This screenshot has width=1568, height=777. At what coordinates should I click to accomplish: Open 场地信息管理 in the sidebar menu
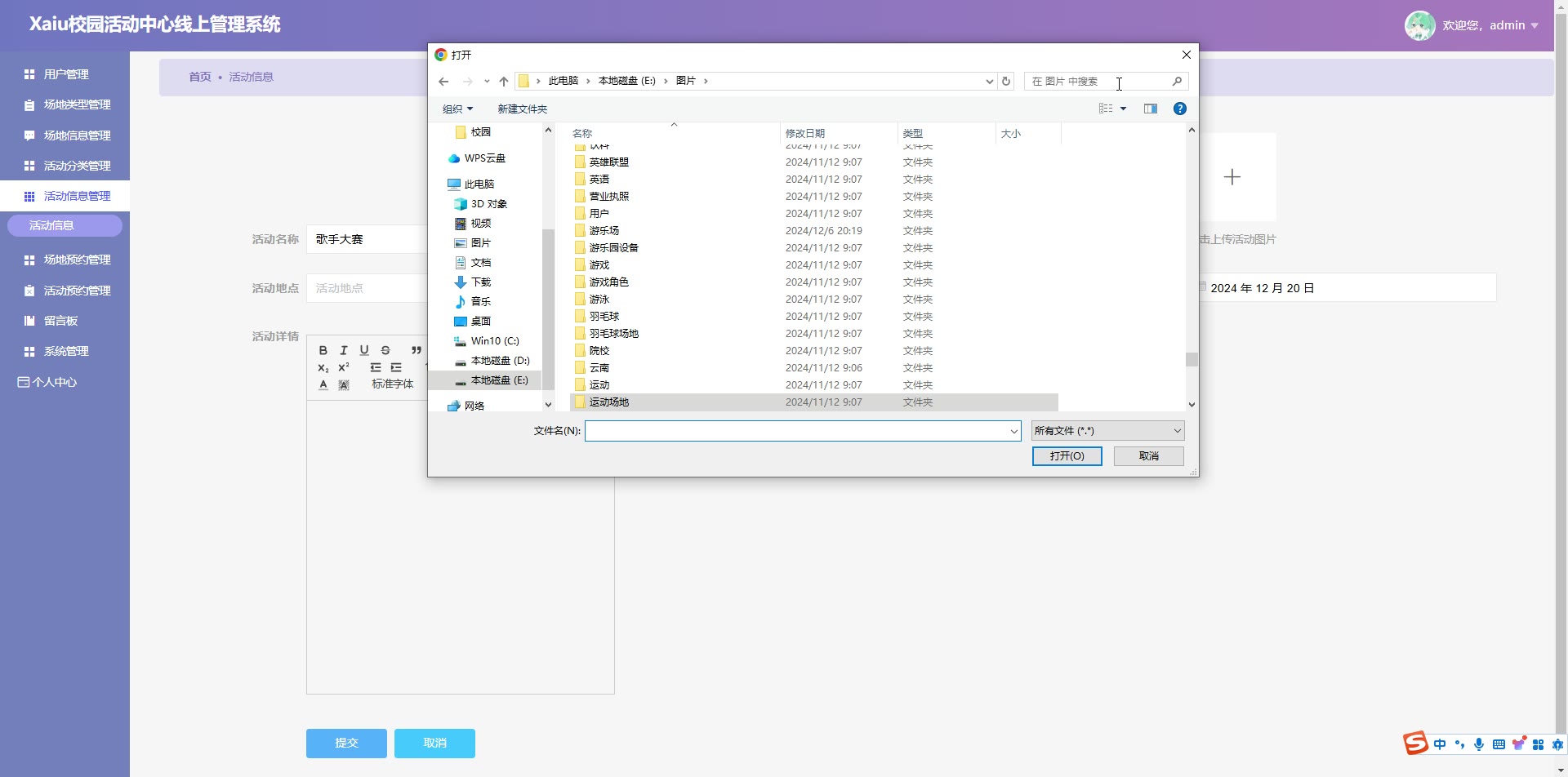tap(77, 135)
